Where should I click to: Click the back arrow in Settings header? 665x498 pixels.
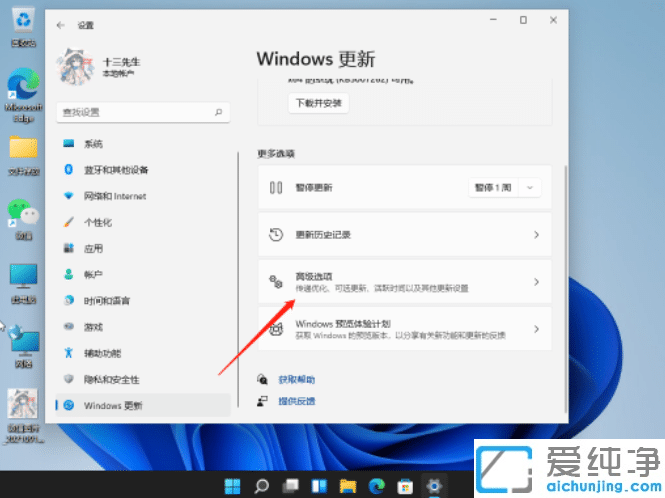pos(61,25)
